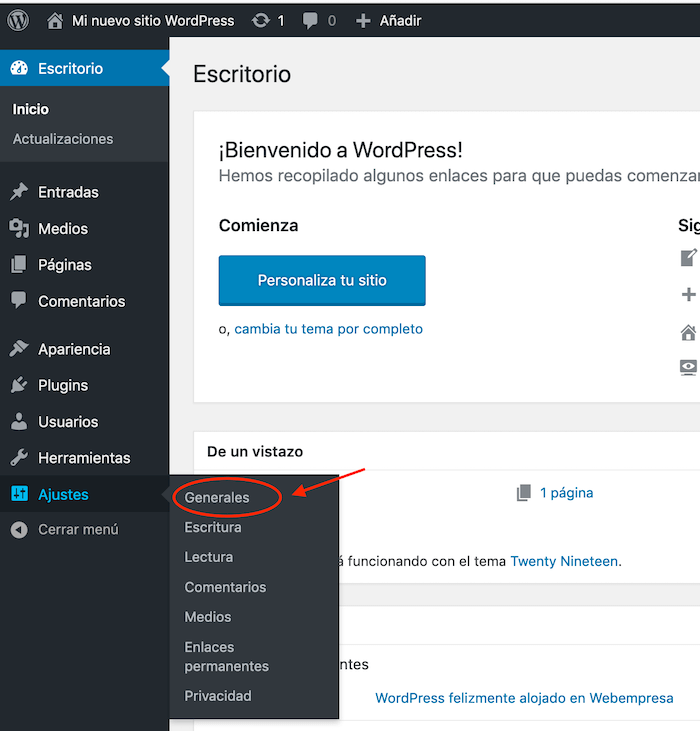Click the Herramientas wrench icon
The image size is (700, 731).
19,457
